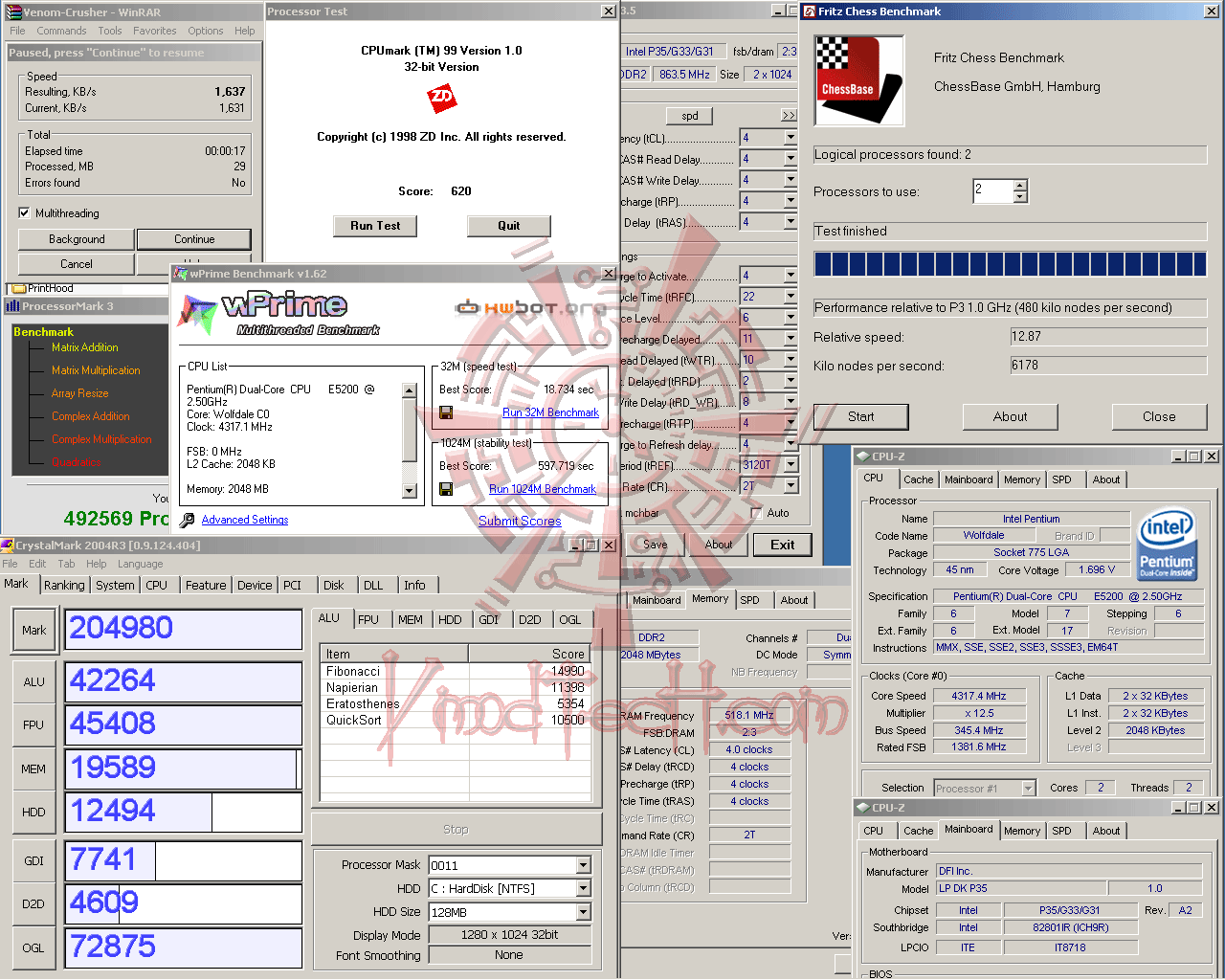
Task: Click the CrystalMark 2004R3 title bar icon
Action: pos(8,546)
